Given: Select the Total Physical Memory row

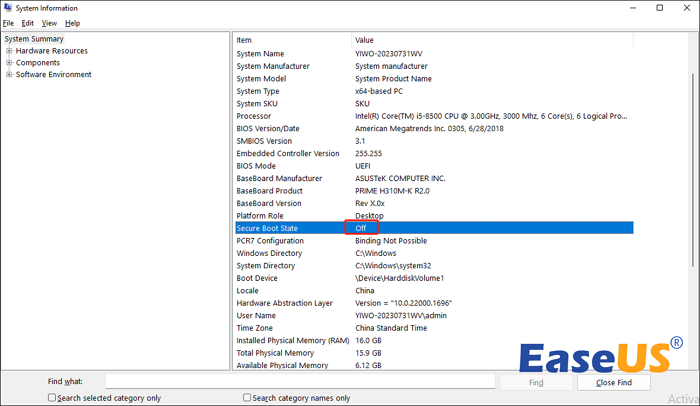Looking at the screenshot, I should [434, 353].
